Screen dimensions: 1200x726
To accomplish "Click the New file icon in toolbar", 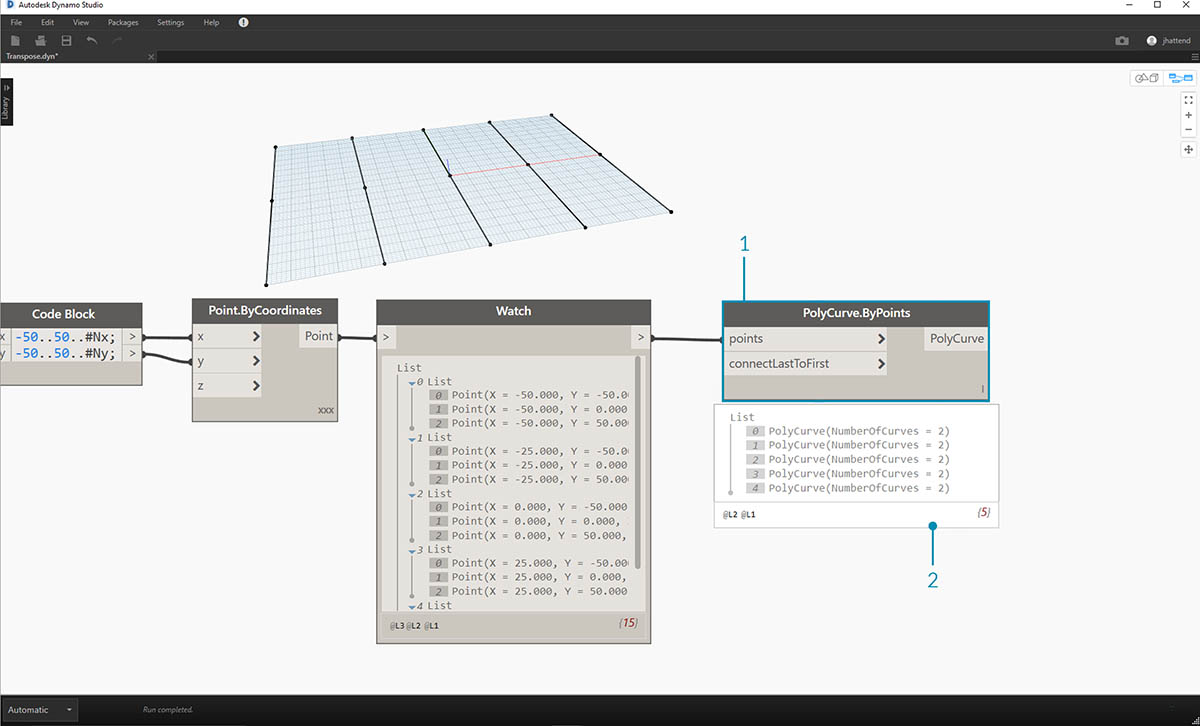I will (x=15, y=40).
